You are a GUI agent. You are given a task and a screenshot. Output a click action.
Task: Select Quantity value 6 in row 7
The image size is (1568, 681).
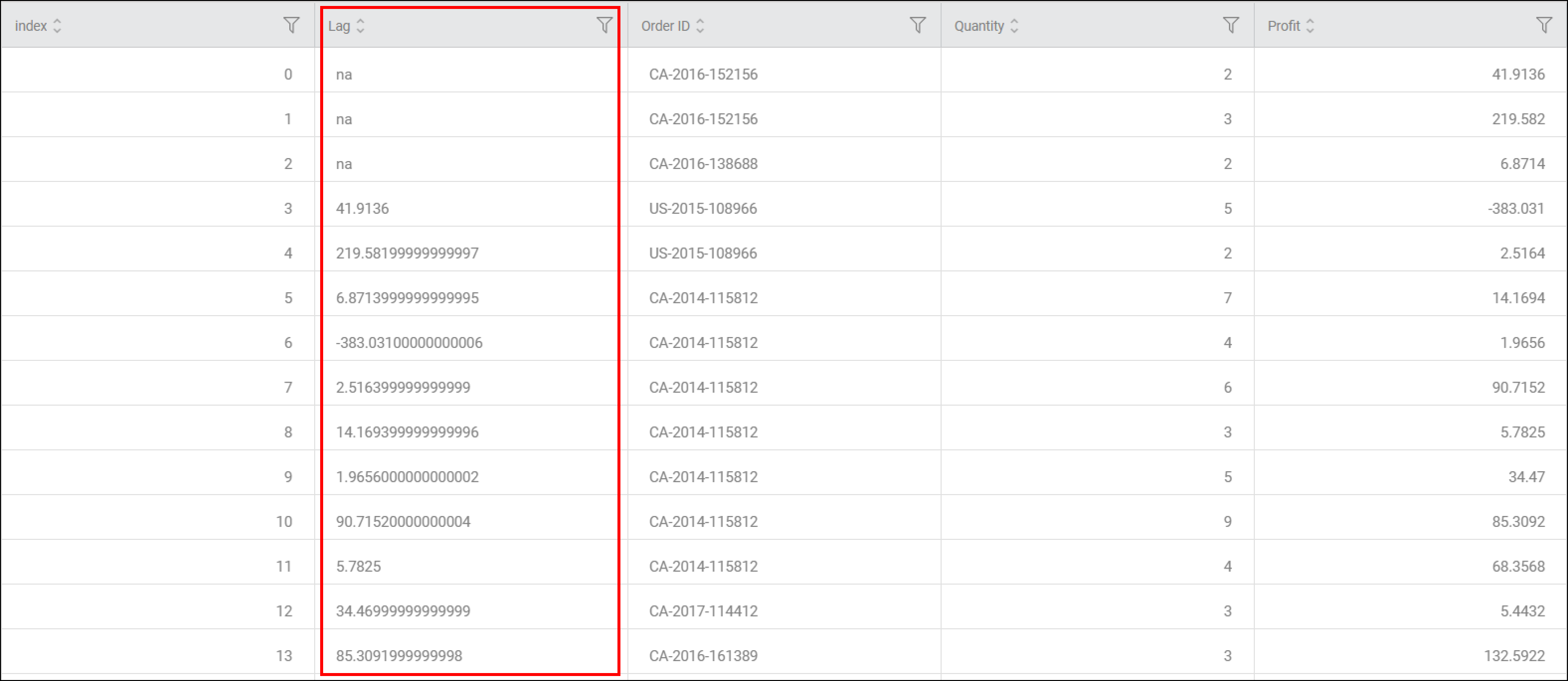(x=1228, y=387)
